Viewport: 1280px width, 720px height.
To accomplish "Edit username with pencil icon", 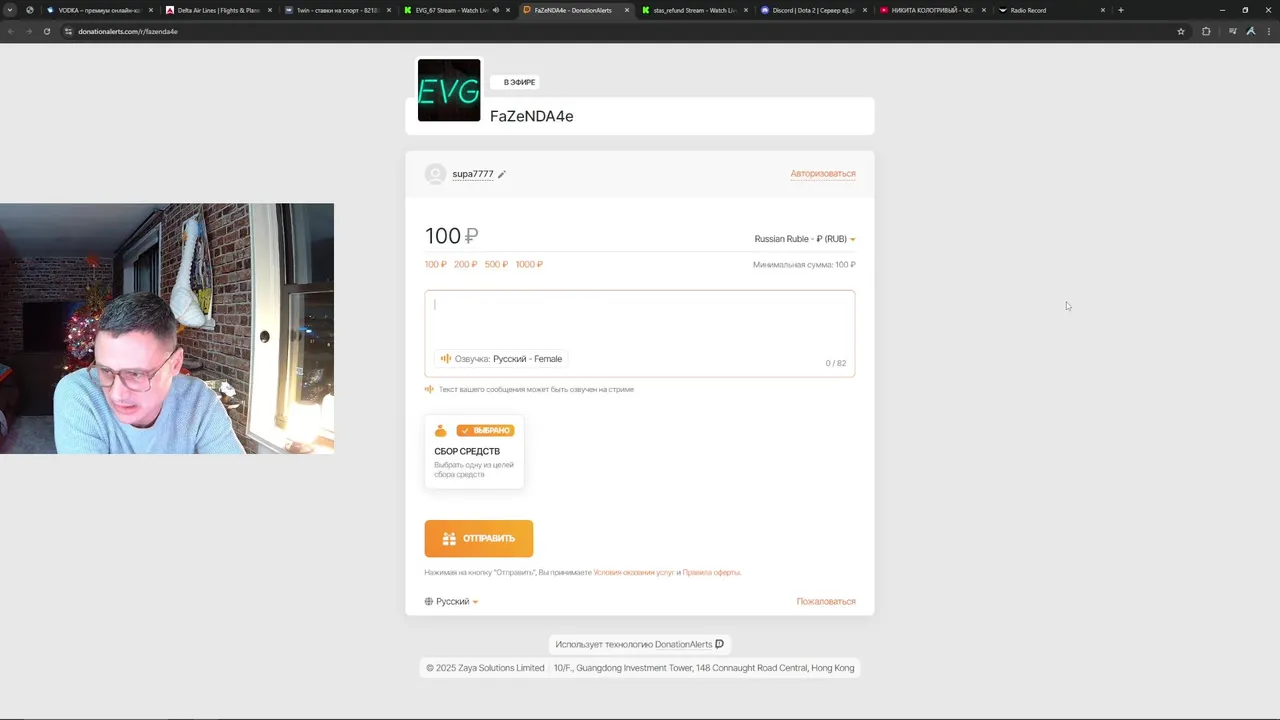I will [502, 174].
